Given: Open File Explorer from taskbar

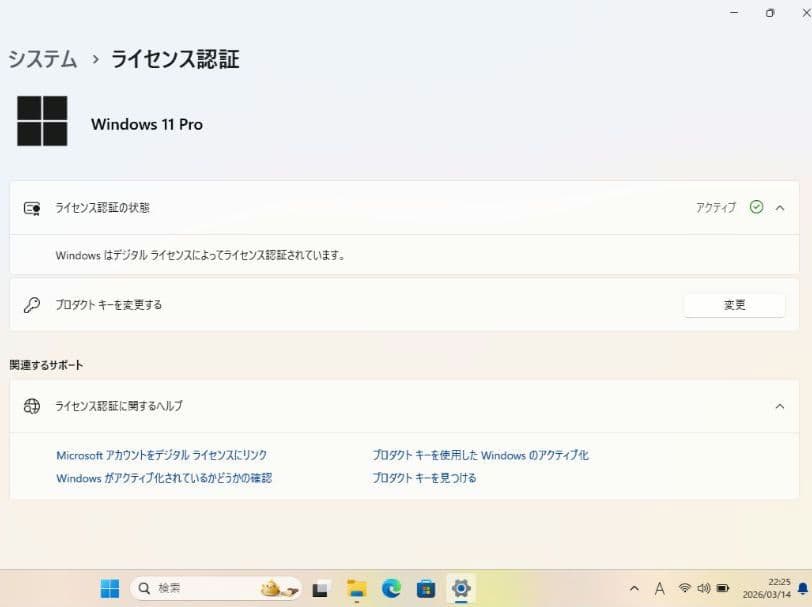Looking at the screenshot, I should (x=356, y=589).
